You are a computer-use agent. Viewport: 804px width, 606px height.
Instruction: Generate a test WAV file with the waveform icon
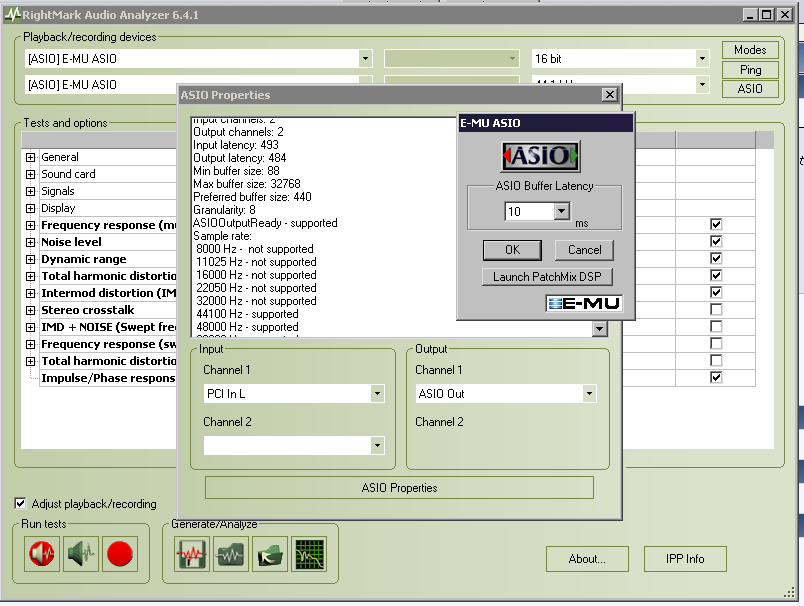click(x=191, y=554)
